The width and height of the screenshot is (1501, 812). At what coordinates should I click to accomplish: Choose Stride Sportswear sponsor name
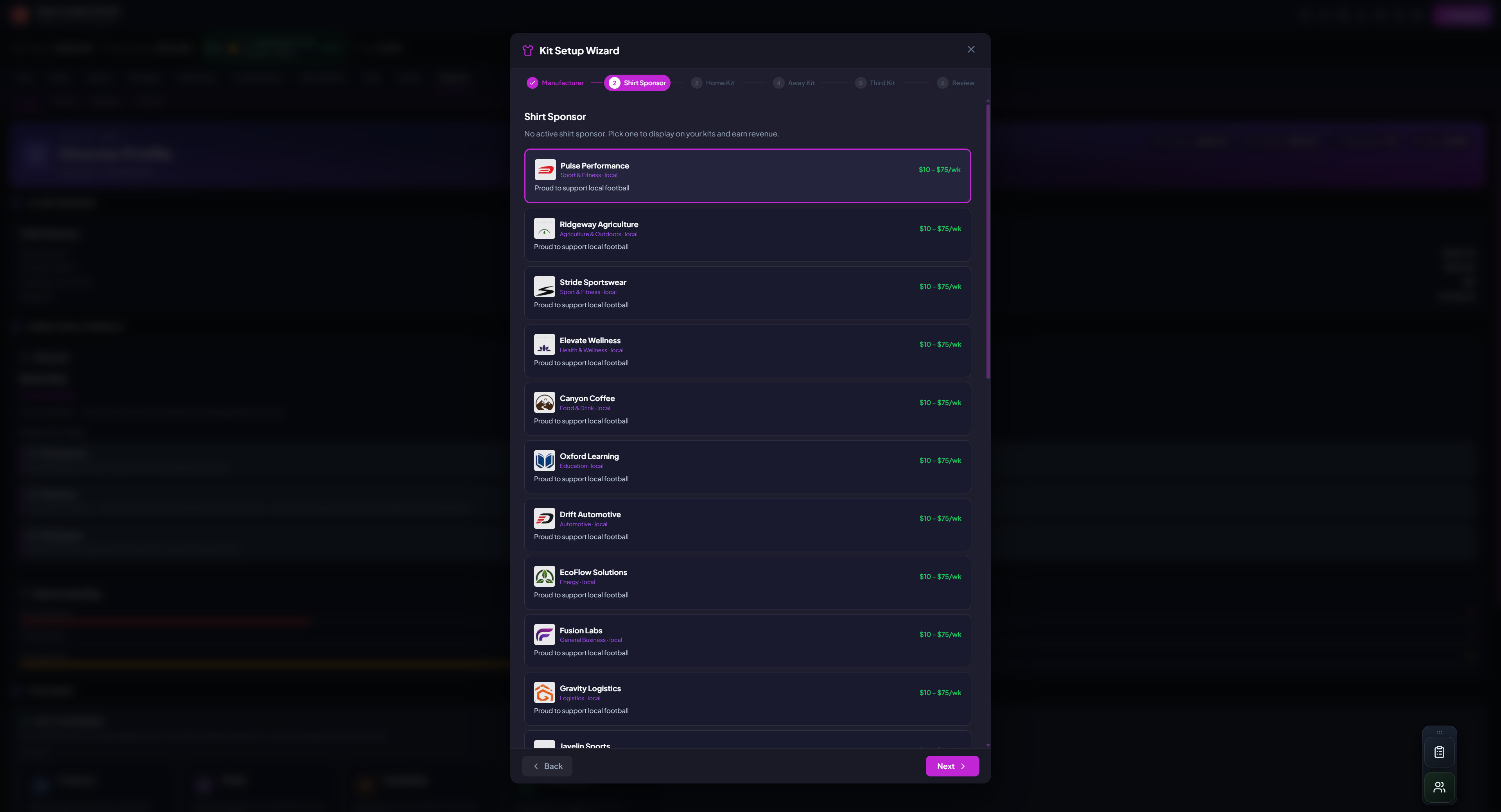pyautogui.click(x=593, y=282)
